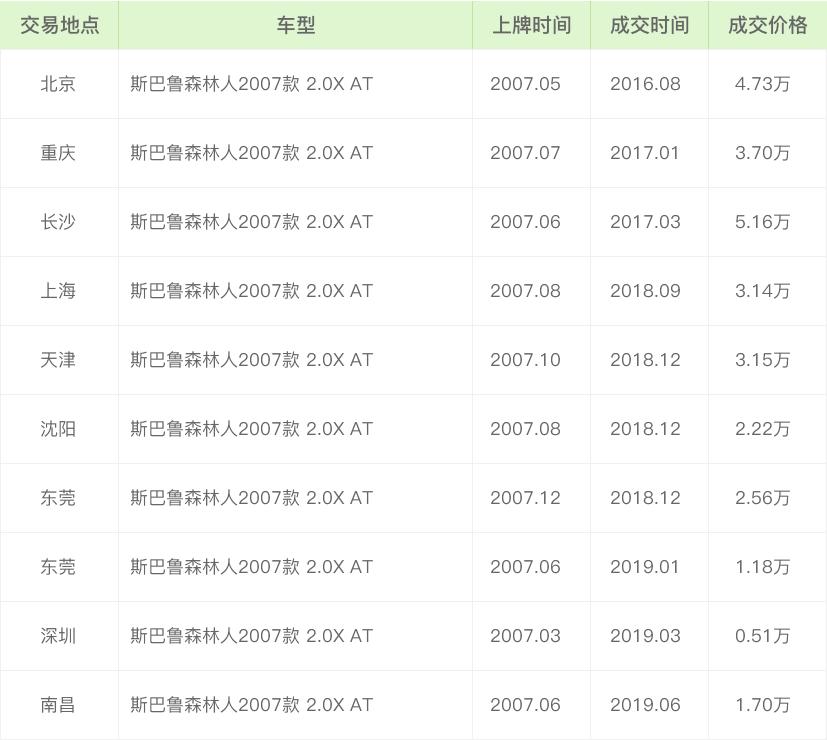Click the 成交时间 column header
The height and width of the screenshot is (740, 827).
[649, 25]
